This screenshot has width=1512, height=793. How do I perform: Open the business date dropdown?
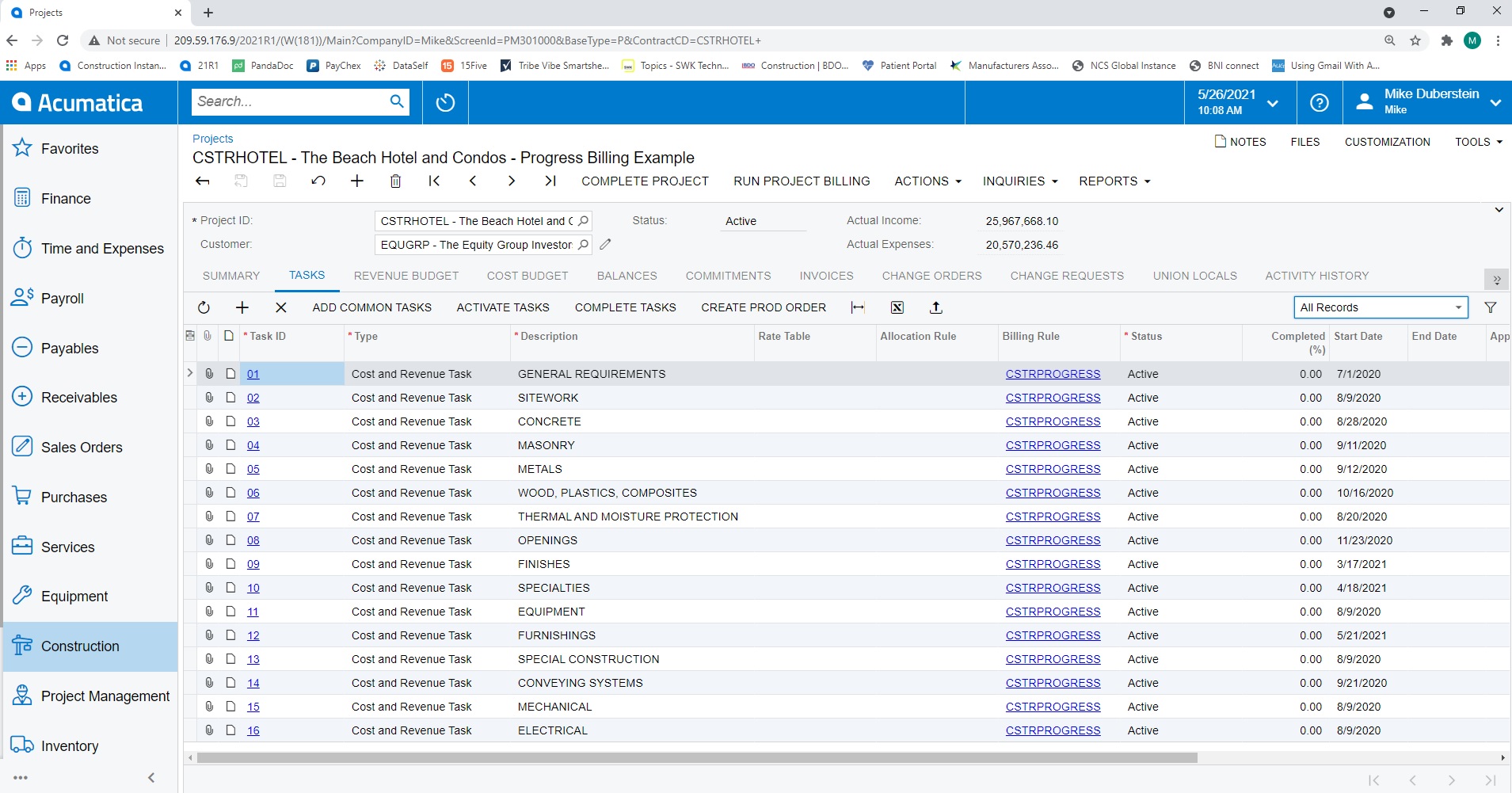click(1239, 102)
